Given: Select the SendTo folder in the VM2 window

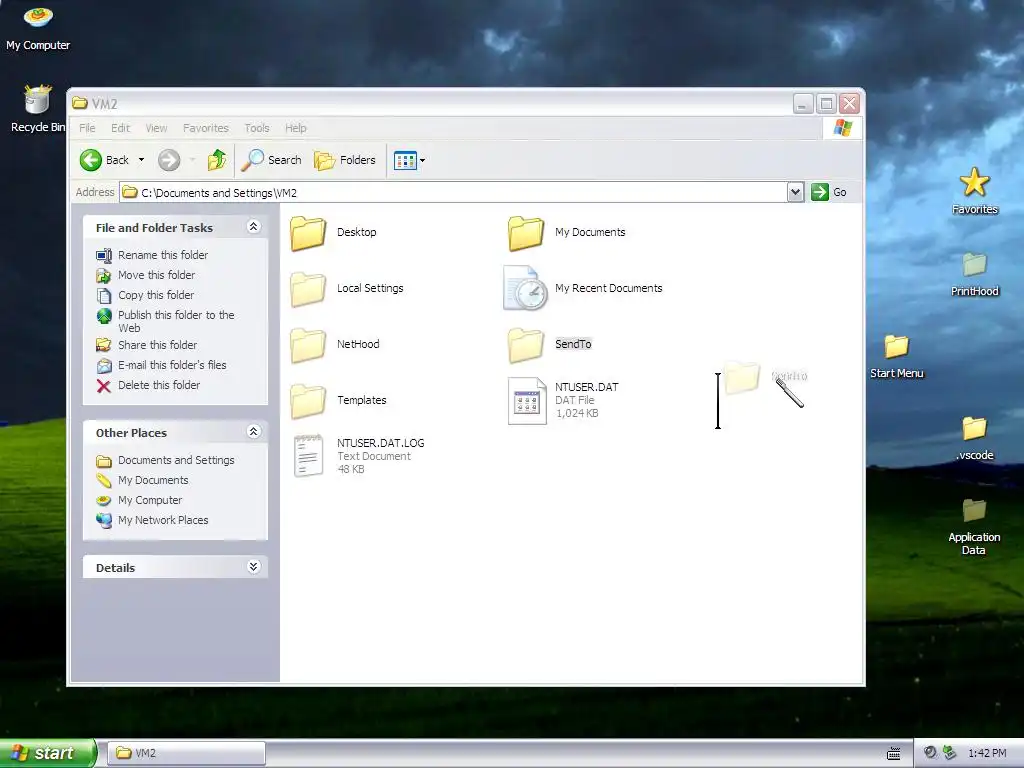Looking at the screenshot, I should [526, 345].
